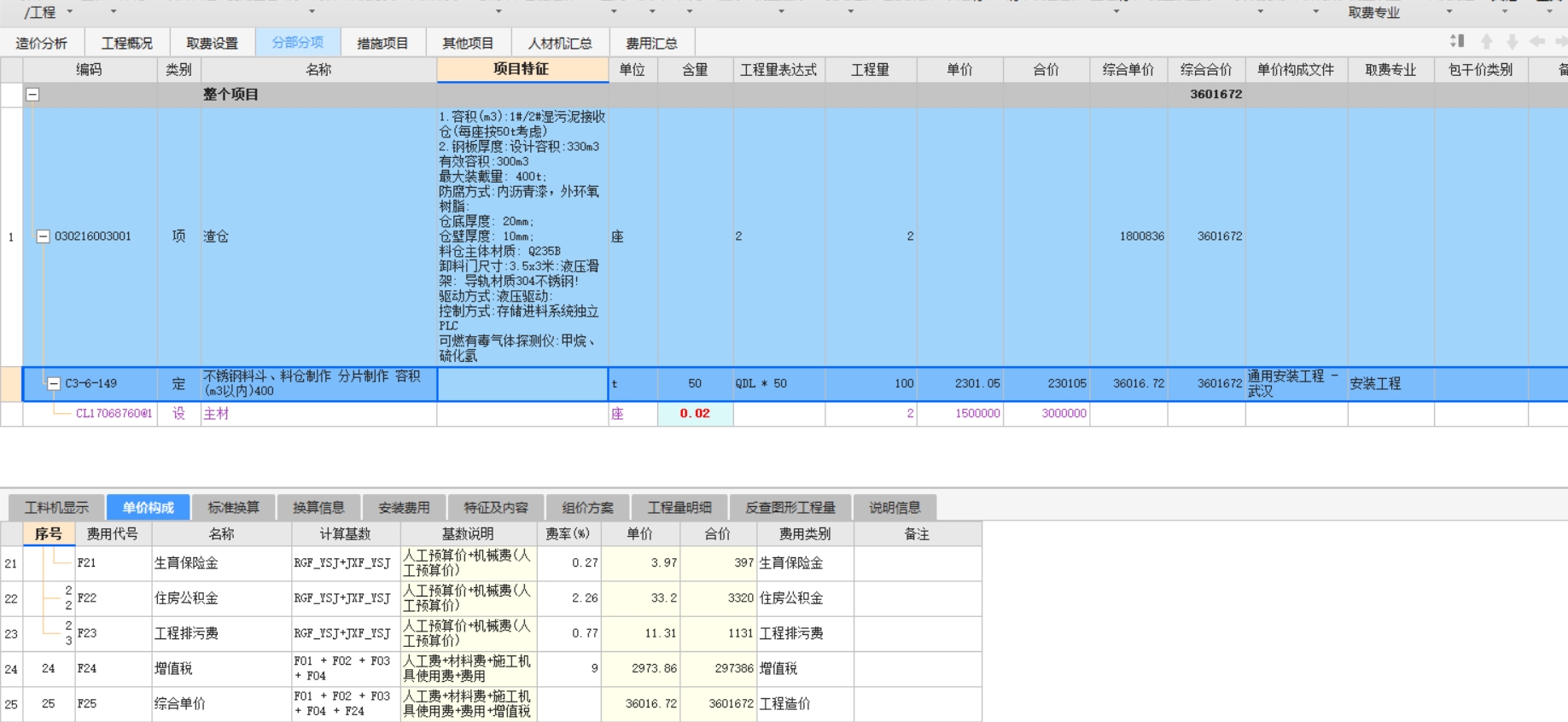Click the 费用类别 column header
1568x722 pixels.
pyautogui.click(x=805, y=534)
